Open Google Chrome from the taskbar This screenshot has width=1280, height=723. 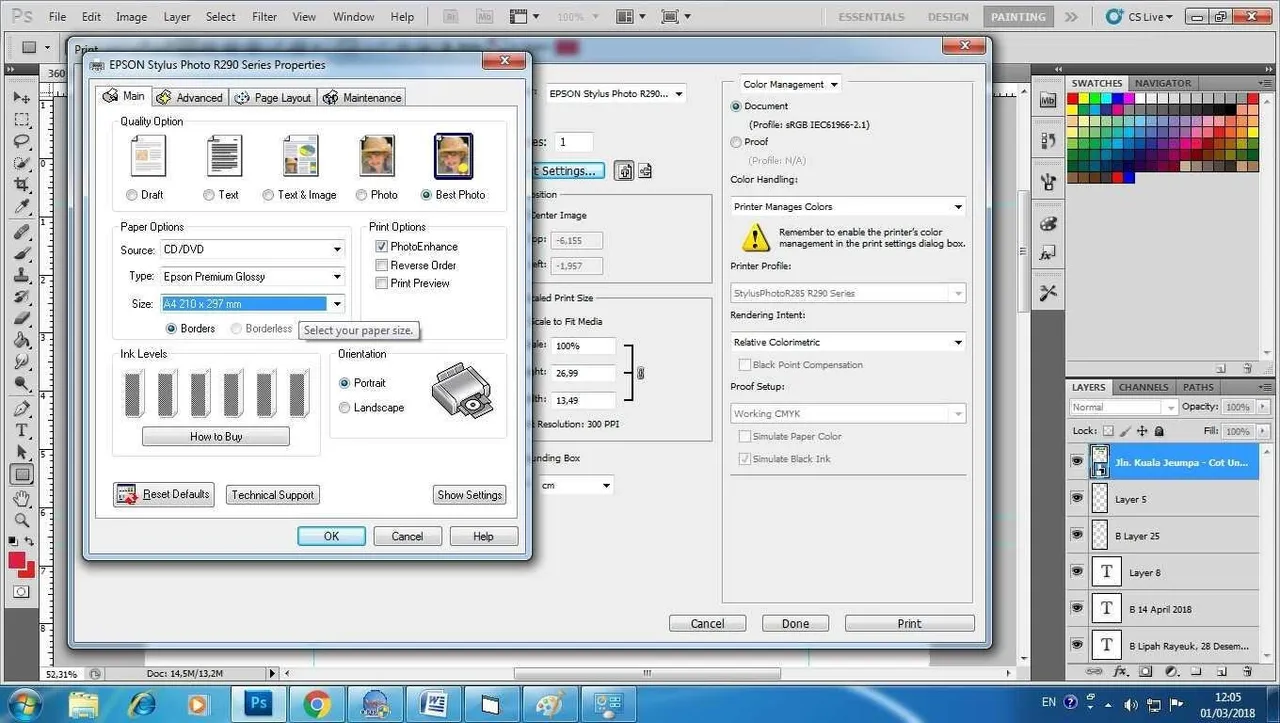pyautogui.click(x=318, y=703)
